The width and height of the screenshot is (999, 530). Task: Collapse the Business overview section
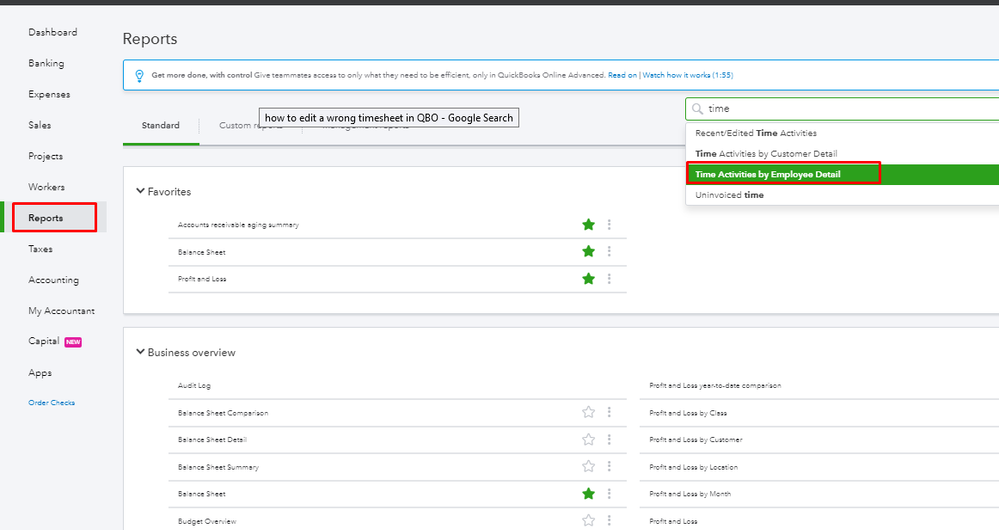140,353
